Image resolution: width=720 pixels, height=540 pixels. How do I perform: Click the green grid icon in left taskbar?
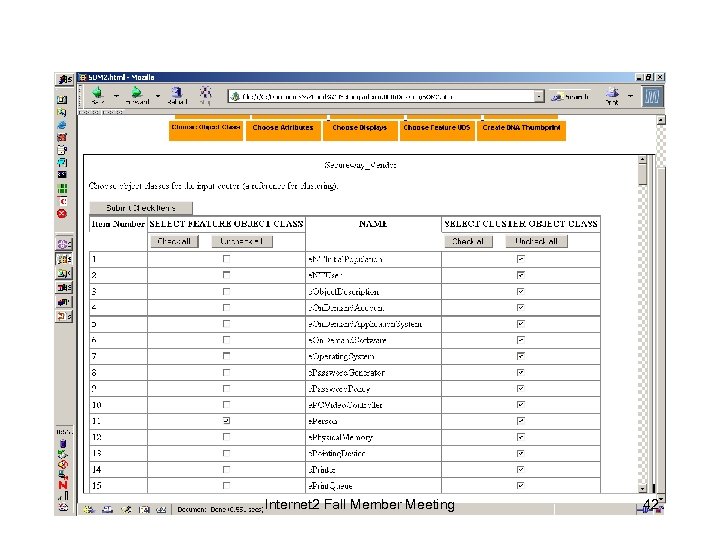[x=62, y=188]
